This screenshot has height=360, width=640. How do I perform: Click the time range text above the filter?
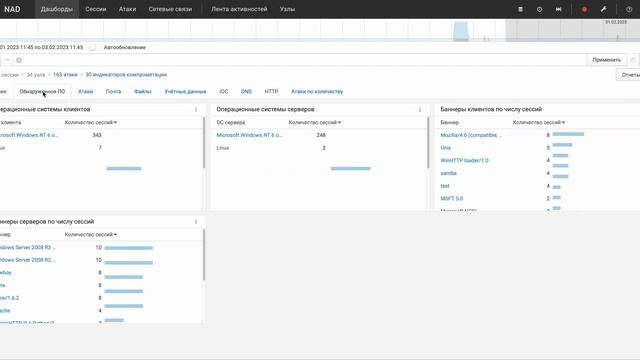pos(42,47)
